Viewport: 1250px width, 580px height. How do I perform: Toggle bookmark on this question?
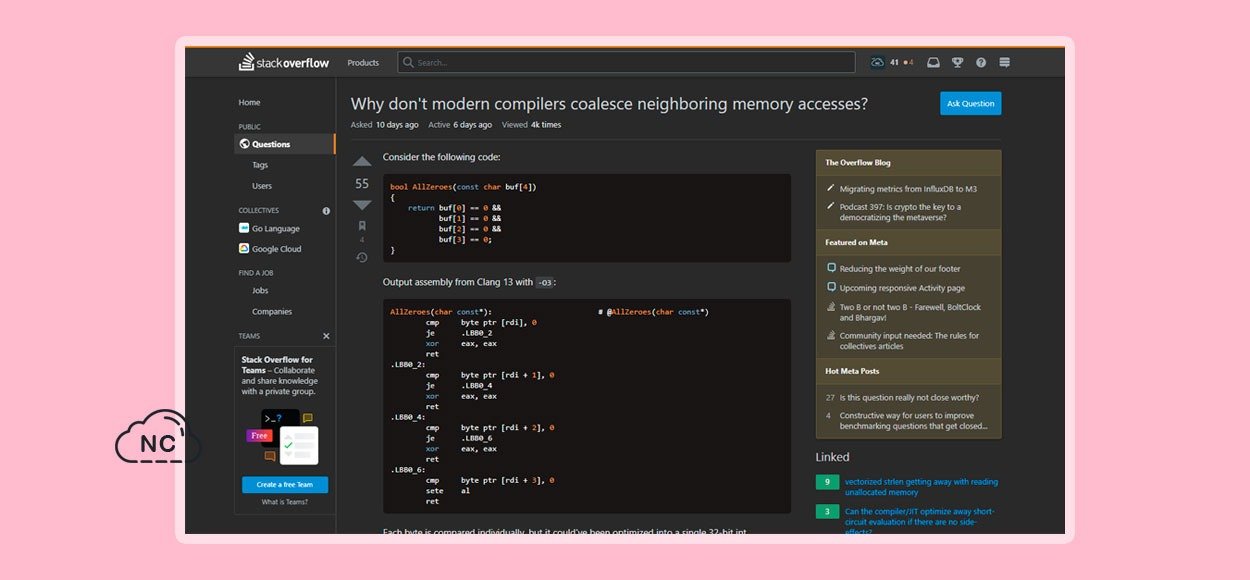tap(362, 226)
